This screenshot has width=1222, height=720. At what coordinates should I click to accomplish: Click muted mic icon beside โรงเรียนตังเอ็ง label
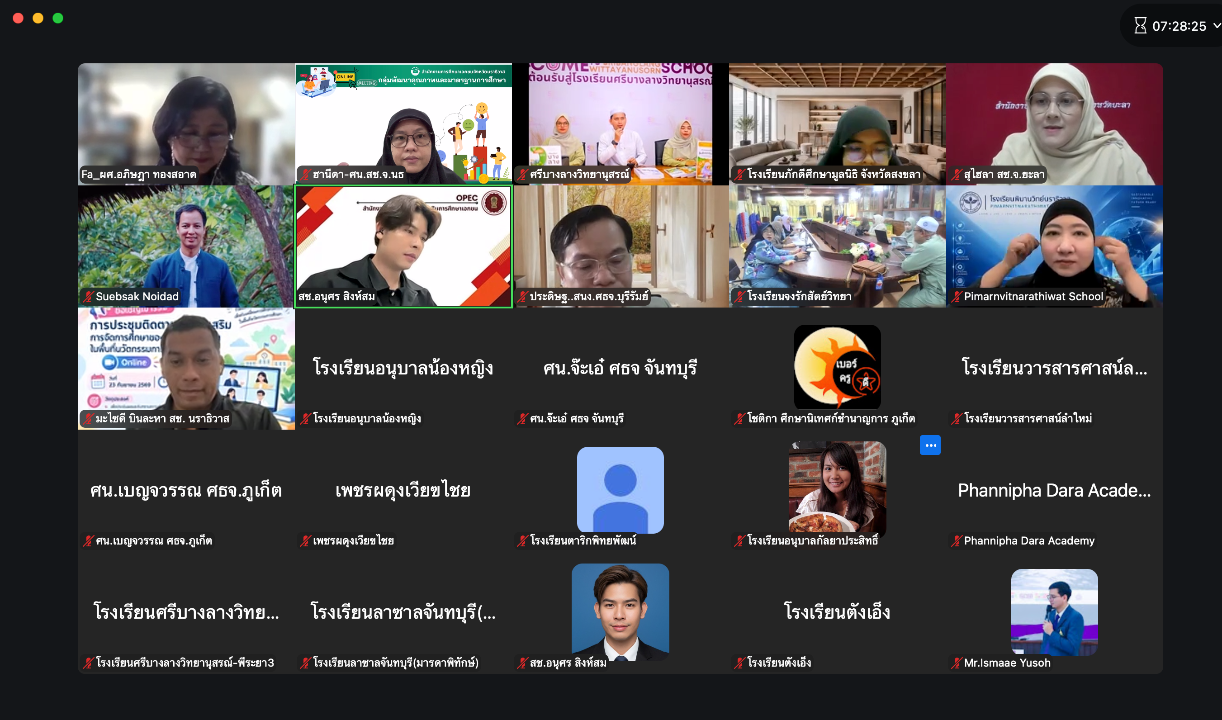[x=739, y=663]
